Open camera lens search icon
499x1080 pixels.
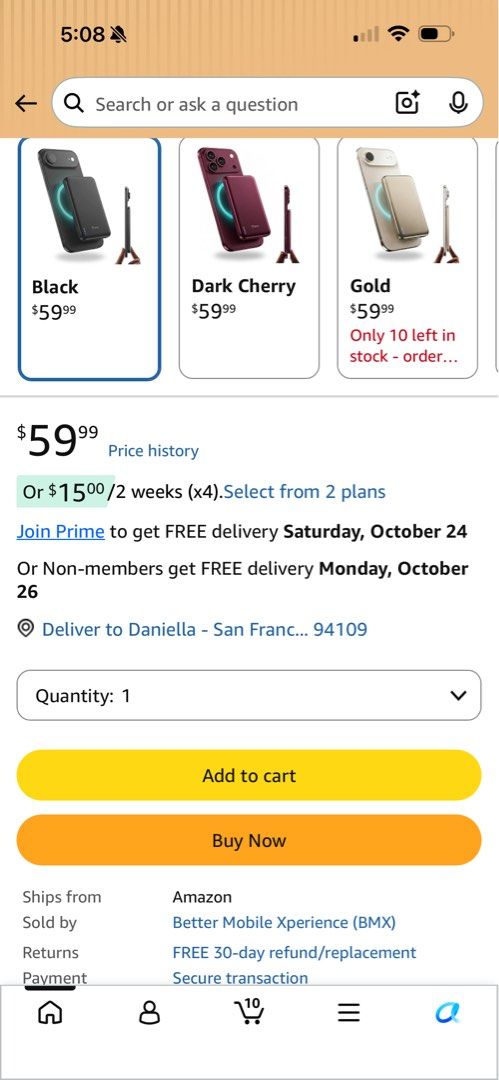tap(407, 103)
